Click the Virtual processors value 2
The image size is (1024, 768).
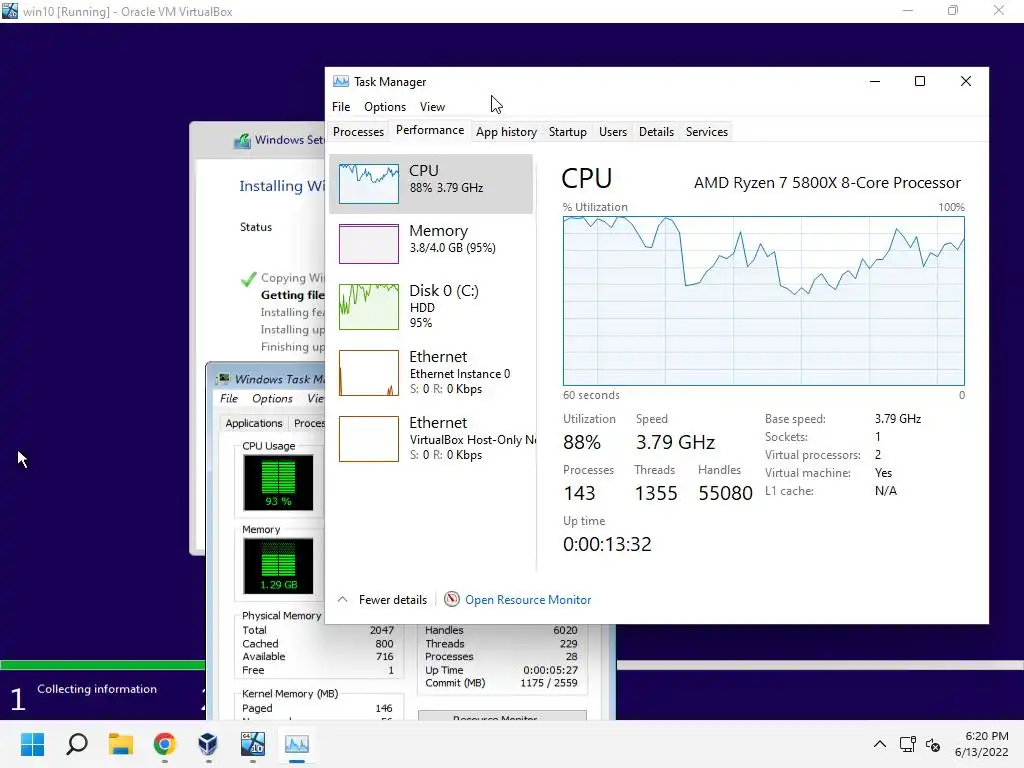click(878, 455)
